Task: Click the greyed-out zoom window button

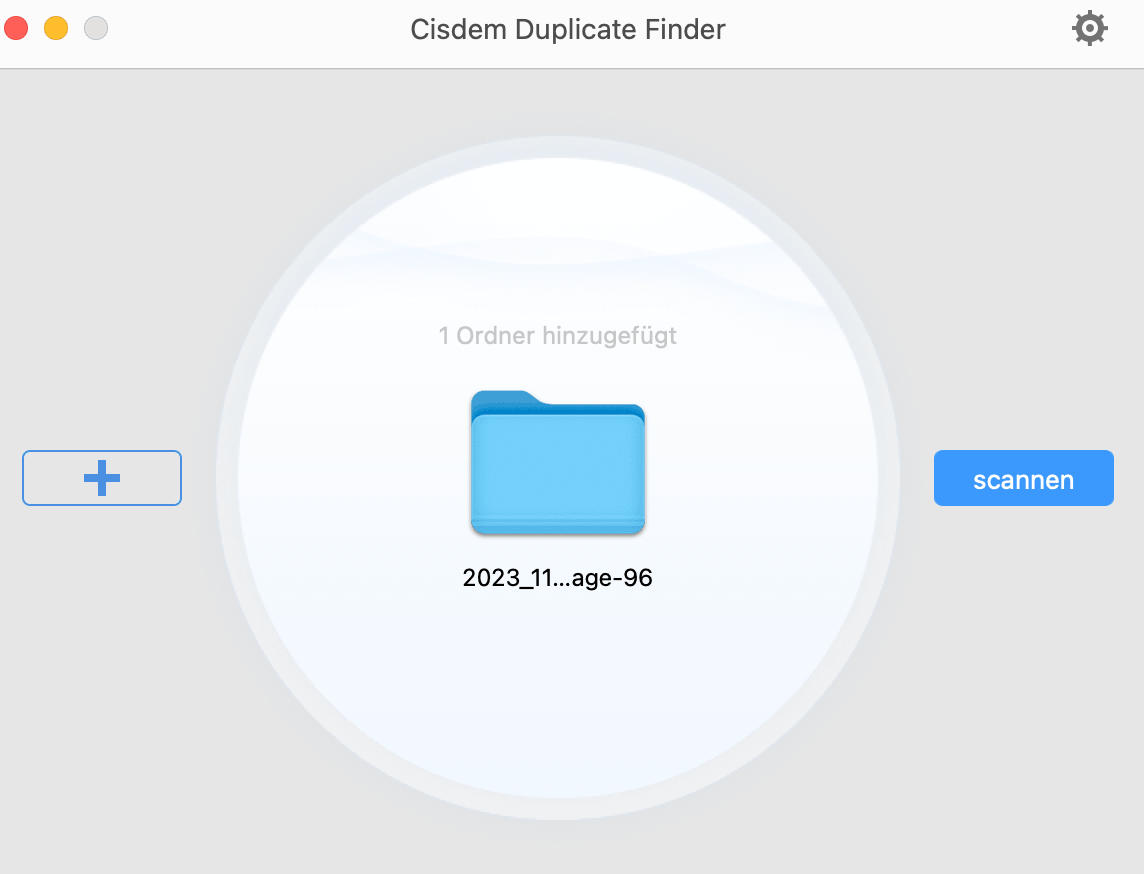Action: coord(96,28)
